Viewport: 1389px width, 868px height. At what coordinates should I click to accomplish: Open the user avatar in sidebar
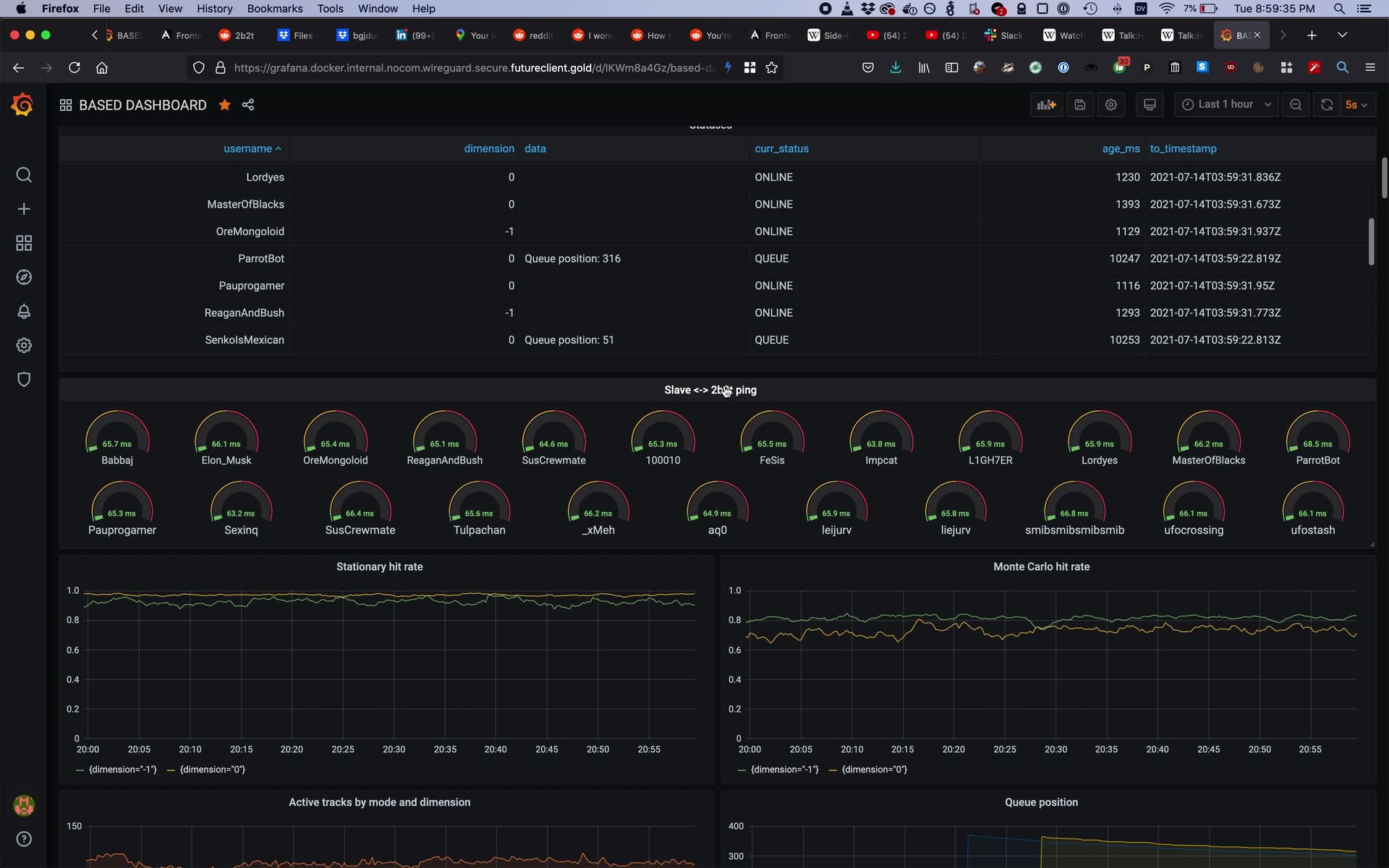point(24,805)
